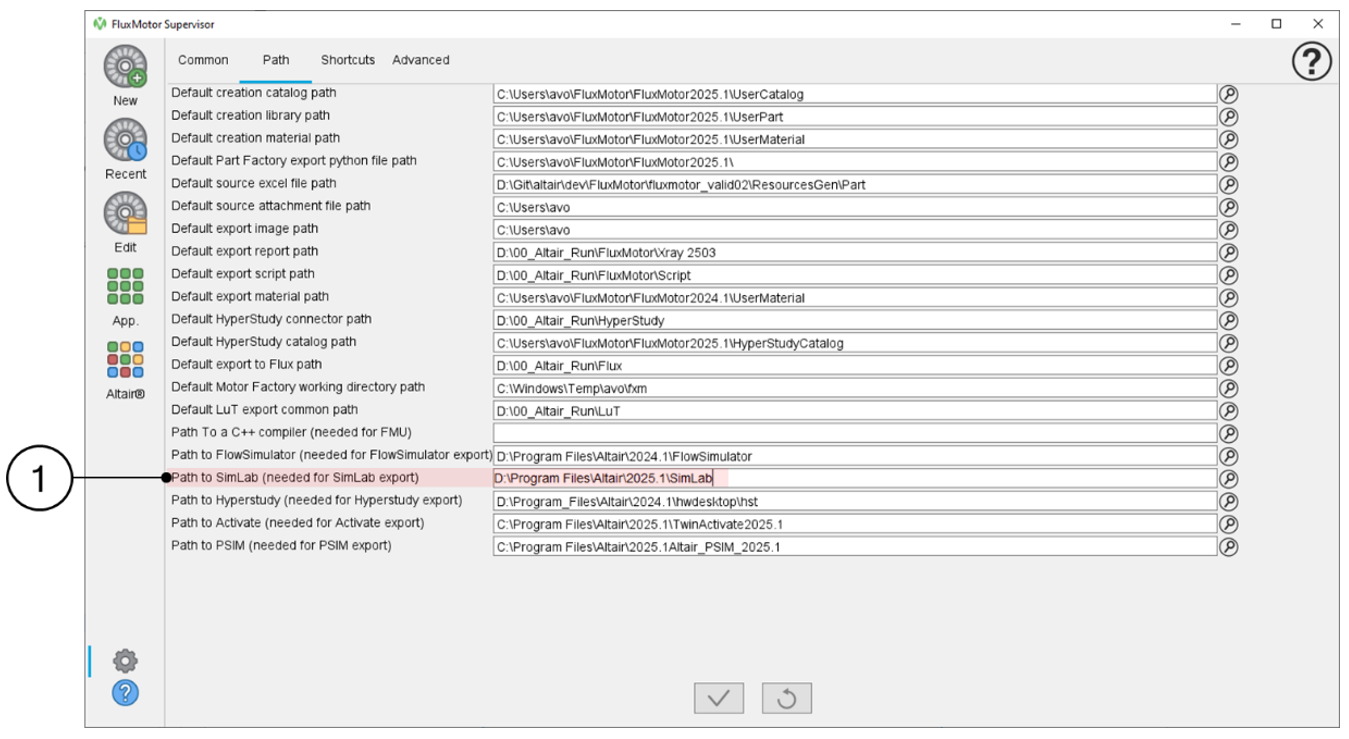1349x739 pixels.
Task: Click the 'Default export to Flux path' label
Action: tap(247, 364)
